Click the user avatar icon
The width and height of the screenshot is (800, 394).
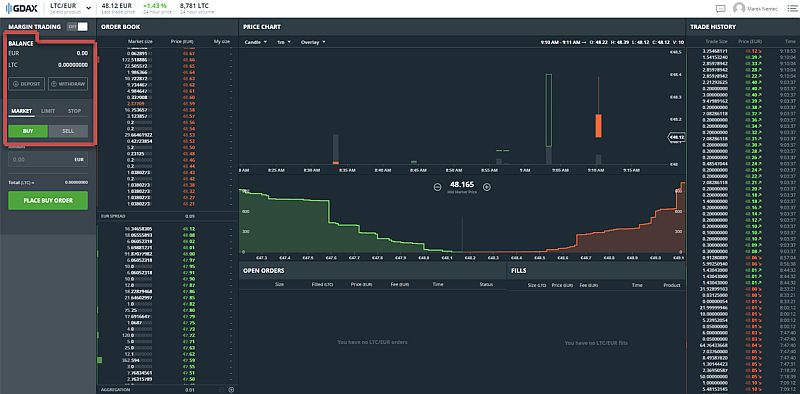pos(738,8)
